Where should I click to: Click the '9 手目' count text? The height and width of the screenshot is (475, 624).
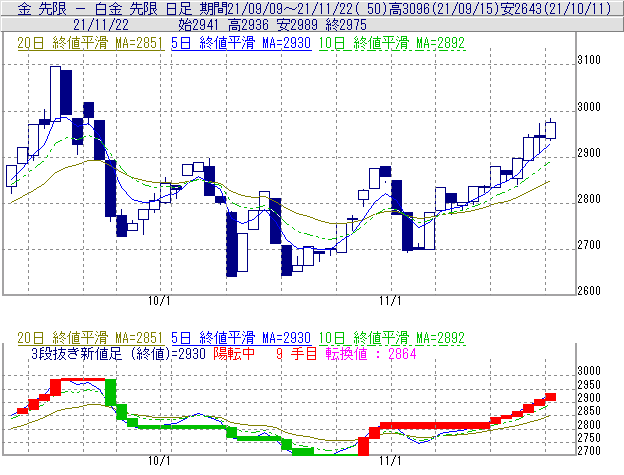[x=296, y=353]
